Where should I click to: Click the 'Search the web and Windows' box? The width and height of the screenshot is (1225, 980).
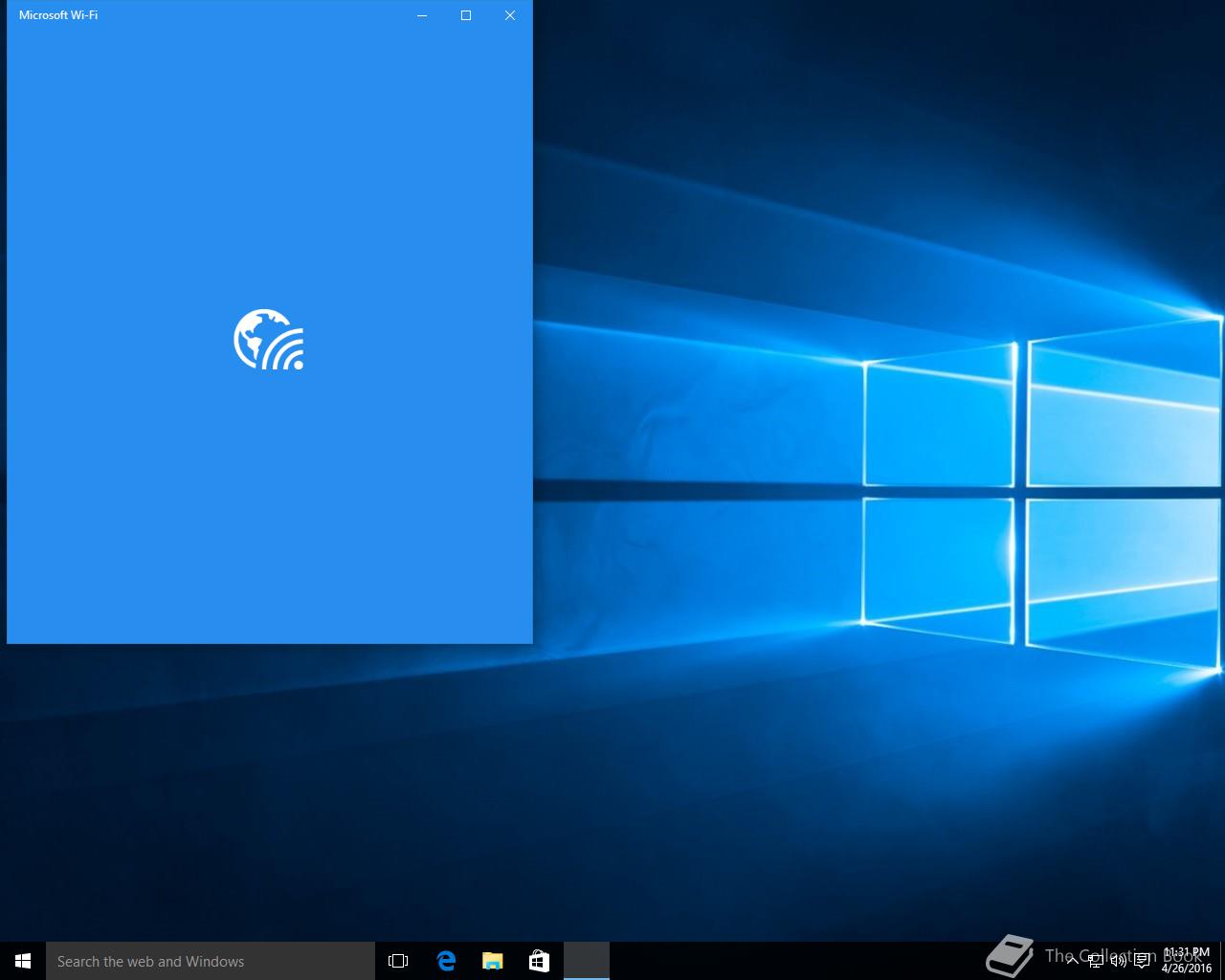click(x=211, y=961)
